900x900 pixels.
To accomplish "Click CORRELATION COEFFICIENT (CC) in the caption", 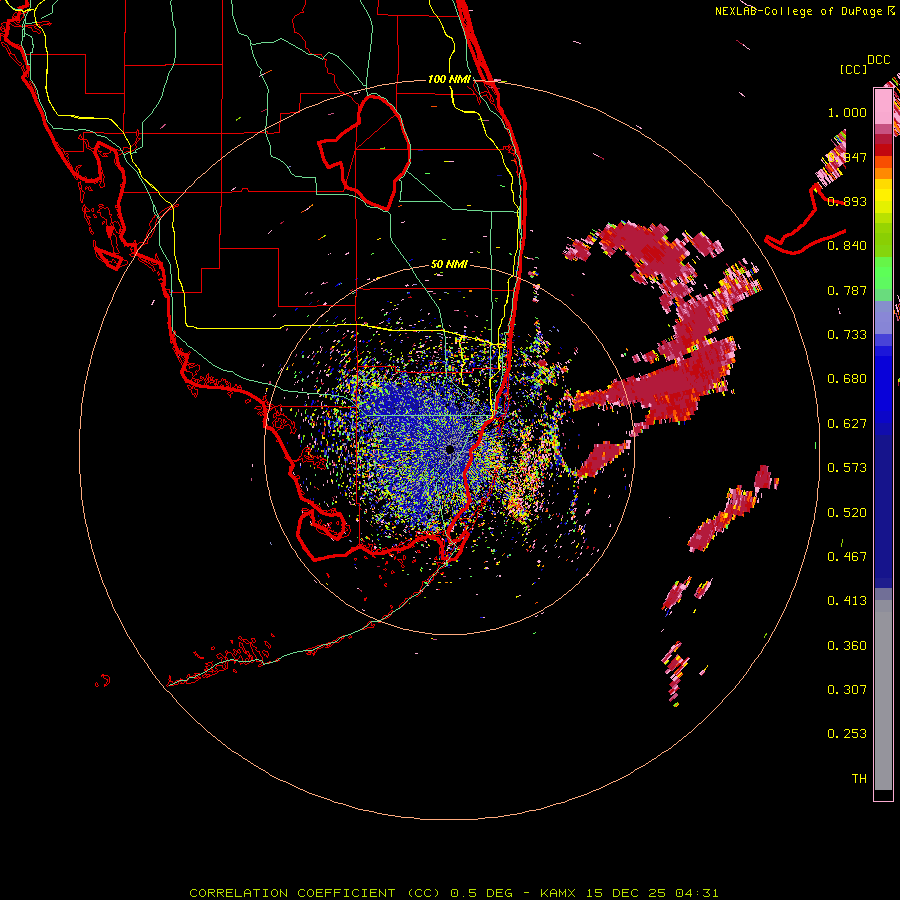I will pos(315,893).
